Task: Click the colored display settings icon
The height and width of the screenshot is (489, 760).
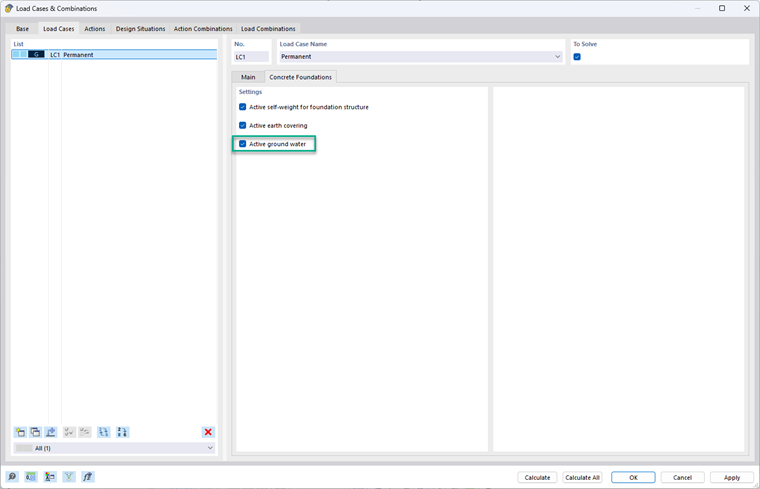Action: point(50,477)
